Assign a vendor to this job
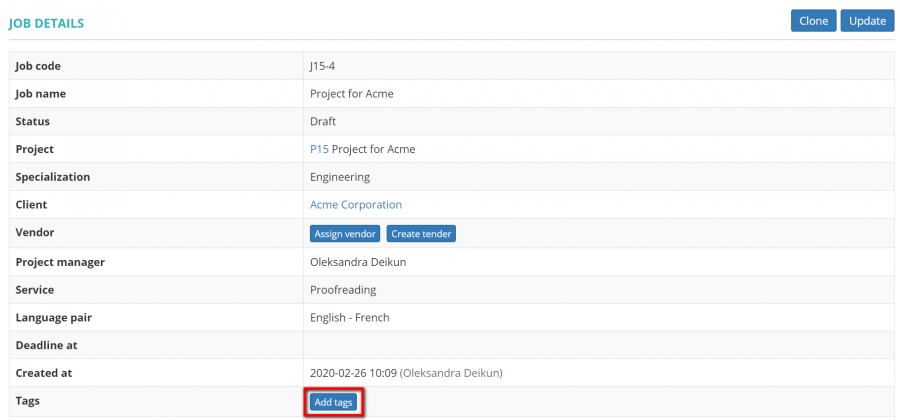Screen dimensions: 900x420 [345, 234]
